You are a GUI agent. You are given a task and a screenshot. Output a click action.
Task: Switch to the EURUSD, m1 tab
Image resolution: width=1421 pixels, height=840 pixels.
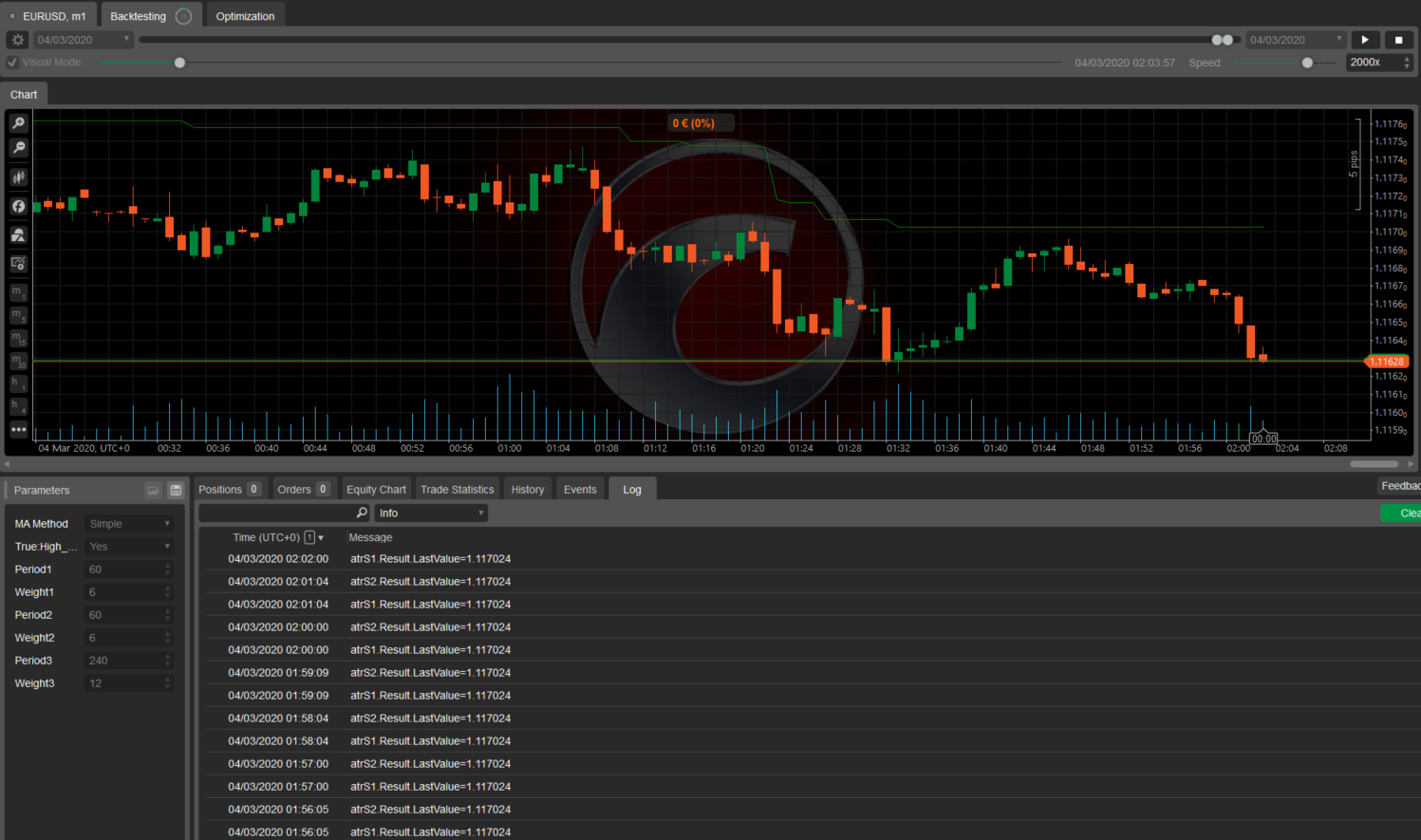49,16
